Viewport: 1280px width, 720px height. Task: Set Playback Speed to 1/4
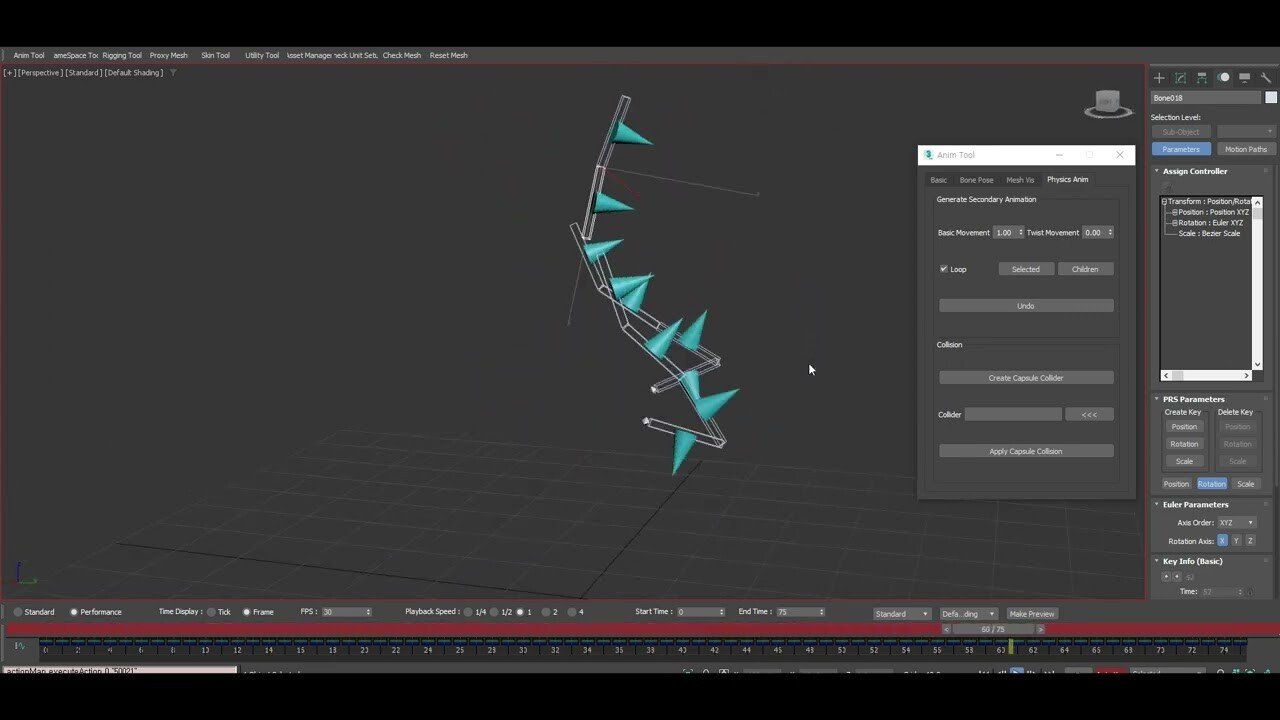click(468, 612)
